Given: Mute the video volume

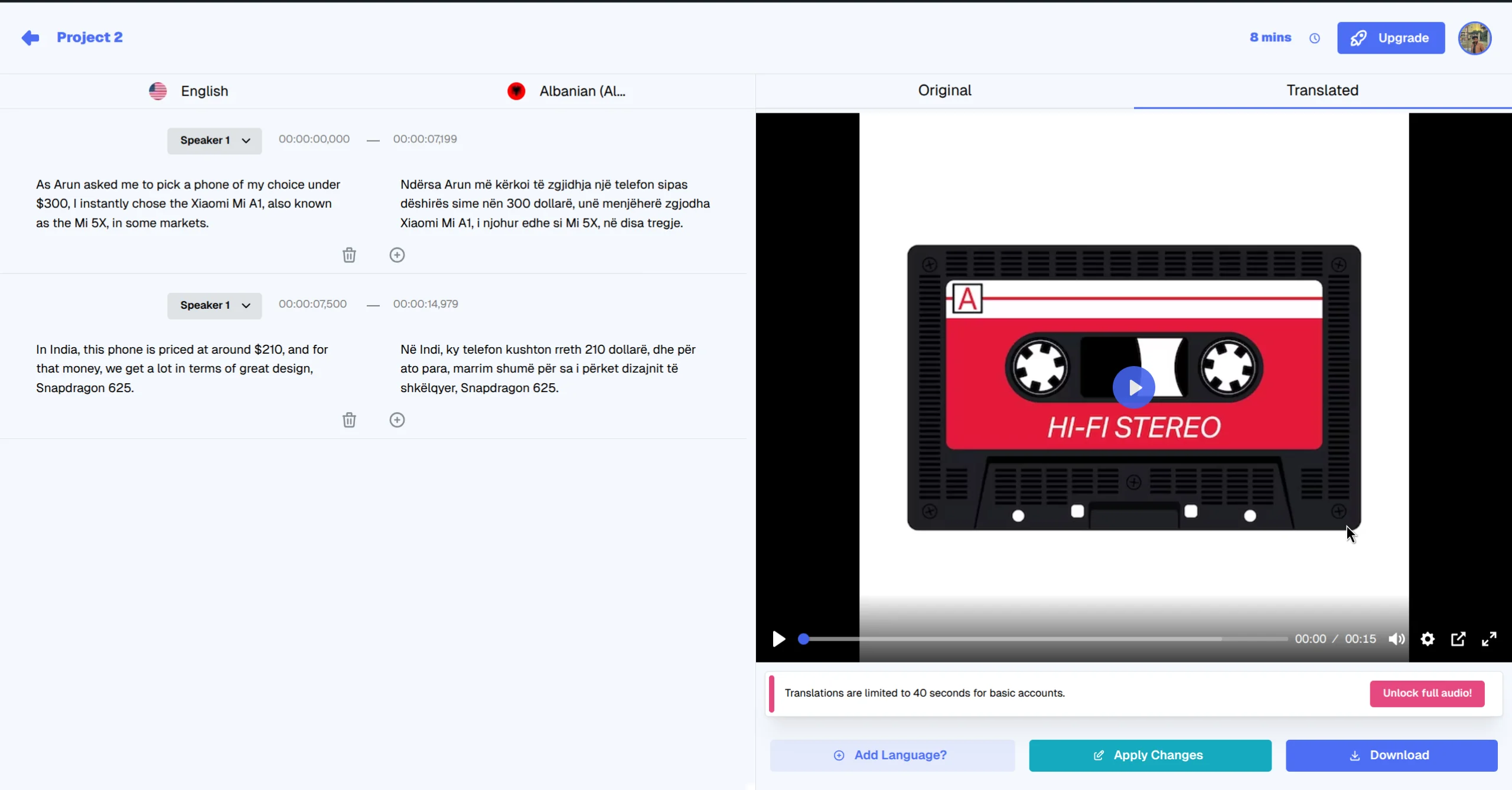Looking at the screenshot, I should pos(1396,639).
